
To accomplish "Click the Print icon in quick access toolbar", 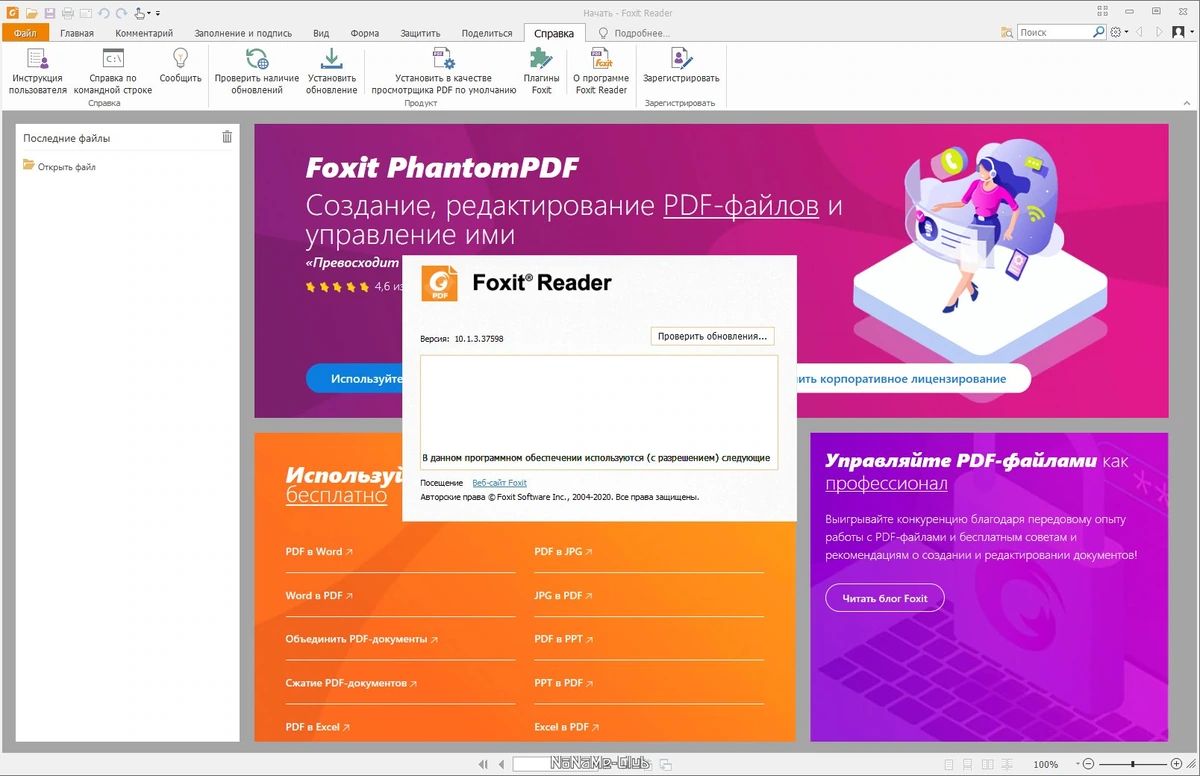I will 67,13.
